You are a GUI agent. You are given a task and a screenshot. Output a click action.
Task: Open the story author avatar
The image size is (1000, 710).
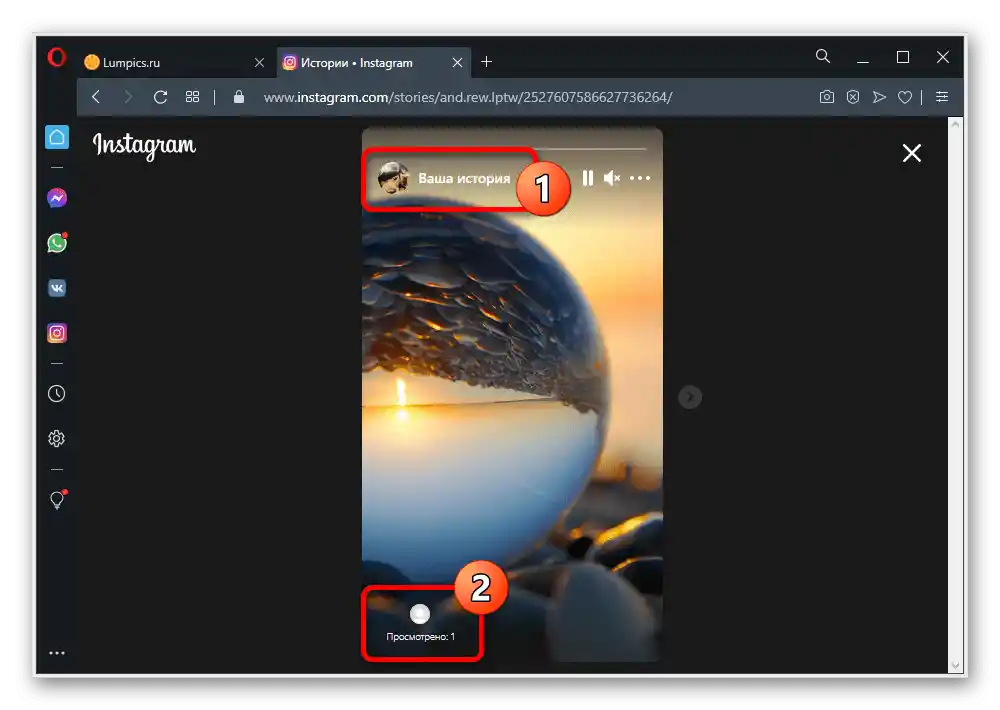(x=393, y=177)
